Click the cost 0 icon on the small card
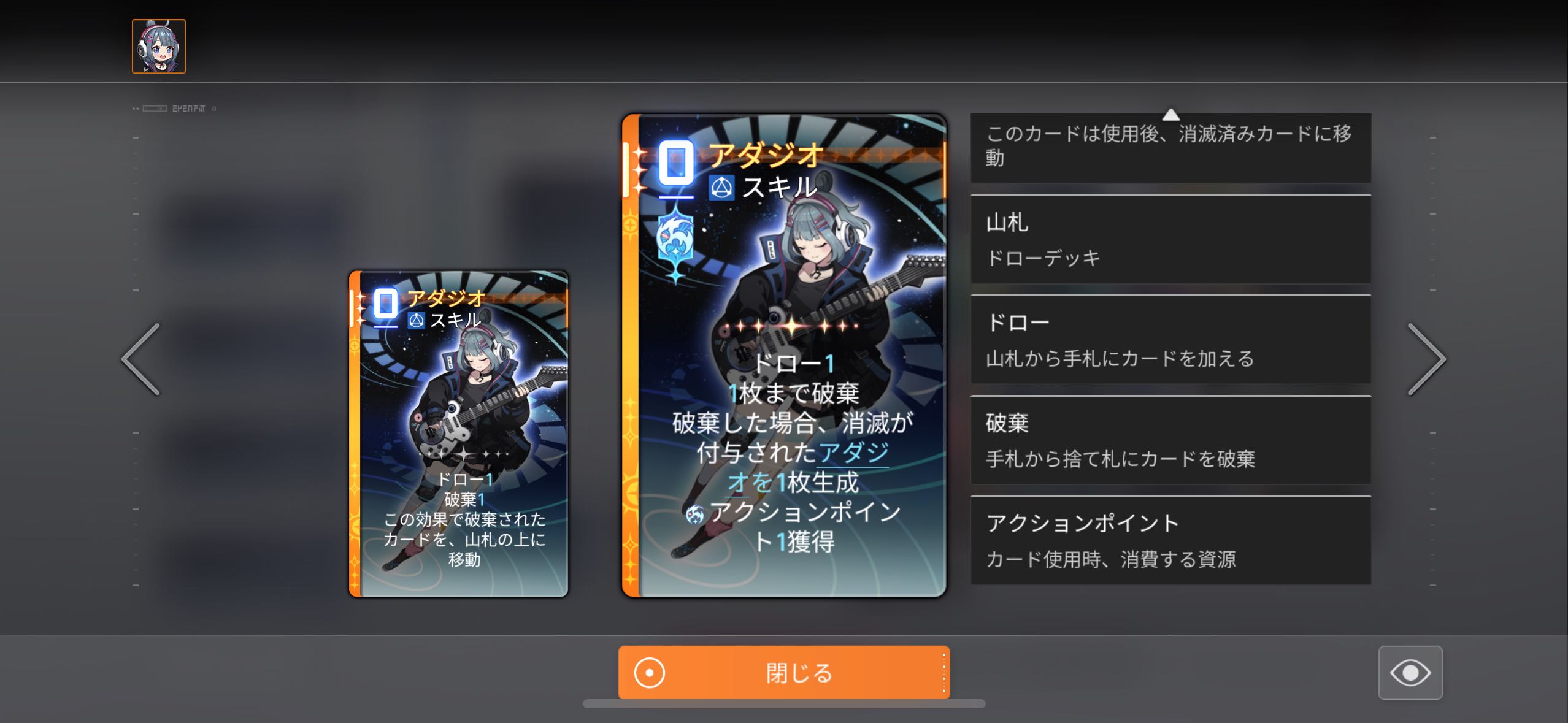The image size is (1568, 723). (385, 304)
